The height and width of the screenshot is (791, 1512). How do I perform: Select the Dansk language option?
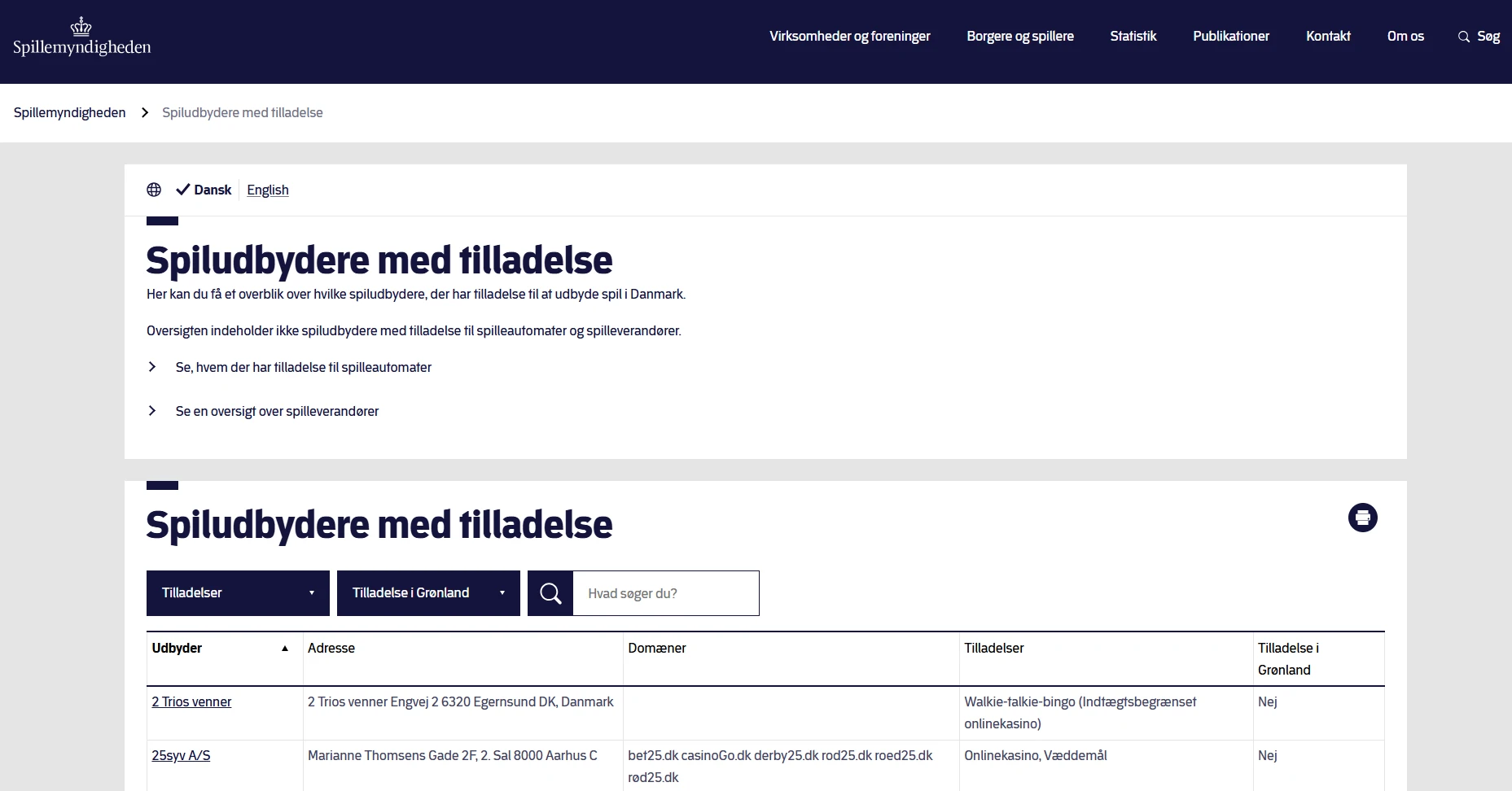point(204,190)
